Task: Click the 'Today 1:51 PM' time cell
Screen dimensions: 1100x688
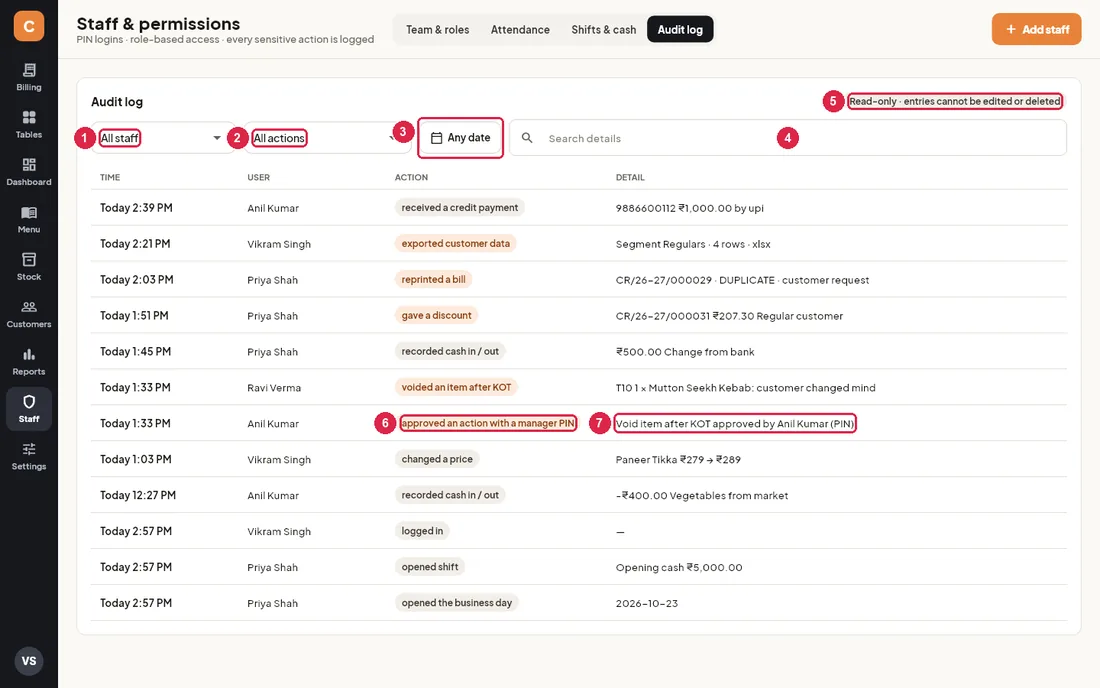Action: (x=134, y=316)
